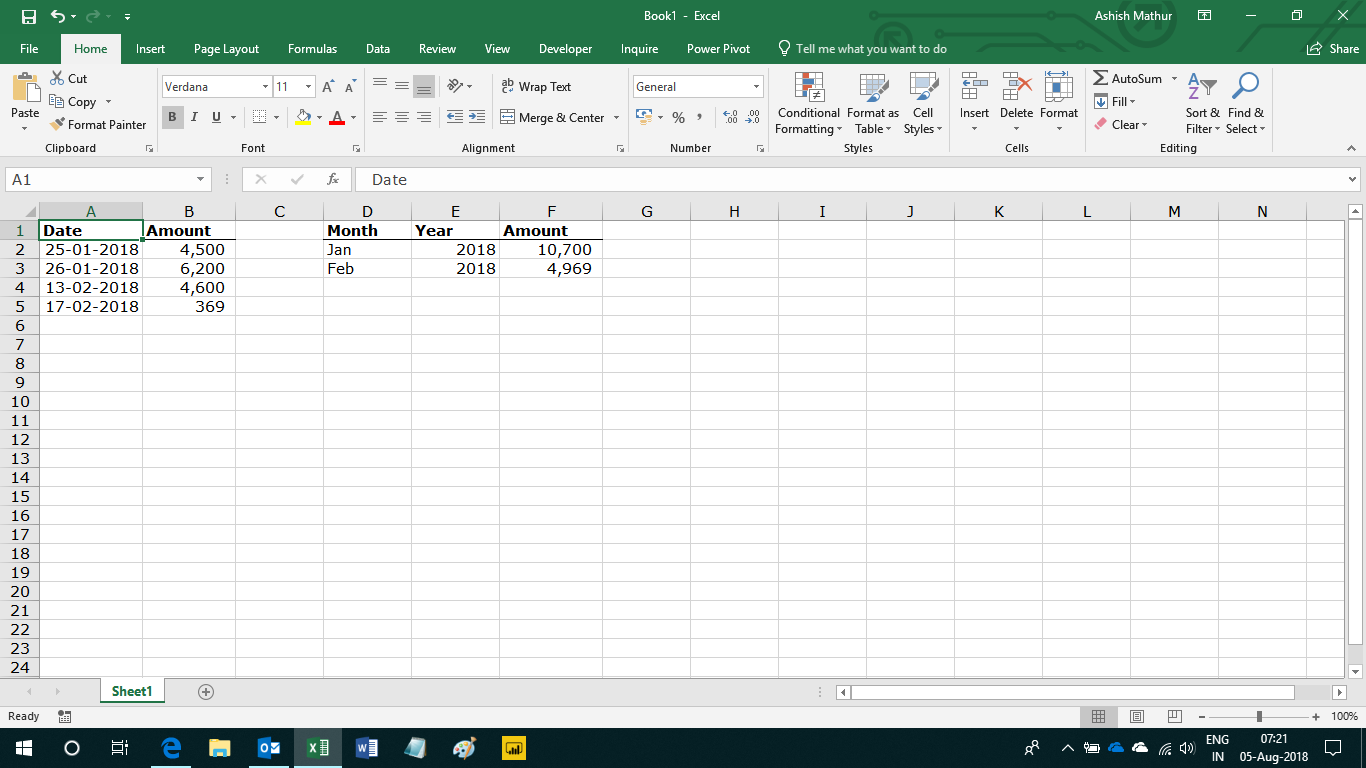Image resolution: width=1366 pixels, height=768 pixels.
Task: Click the red Font Color swatch
Action: click(x=337, y=117)
